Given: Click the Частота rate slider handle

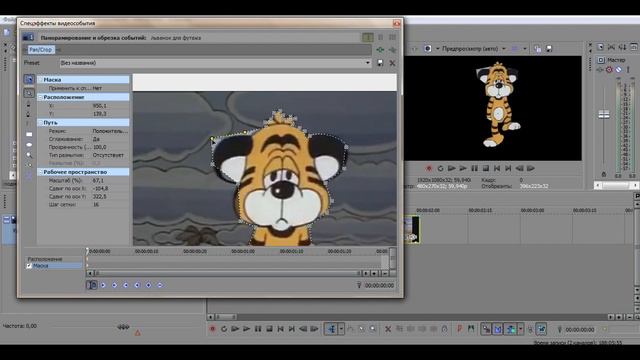Looking at the screenshot, I should [x=123, y=327].
